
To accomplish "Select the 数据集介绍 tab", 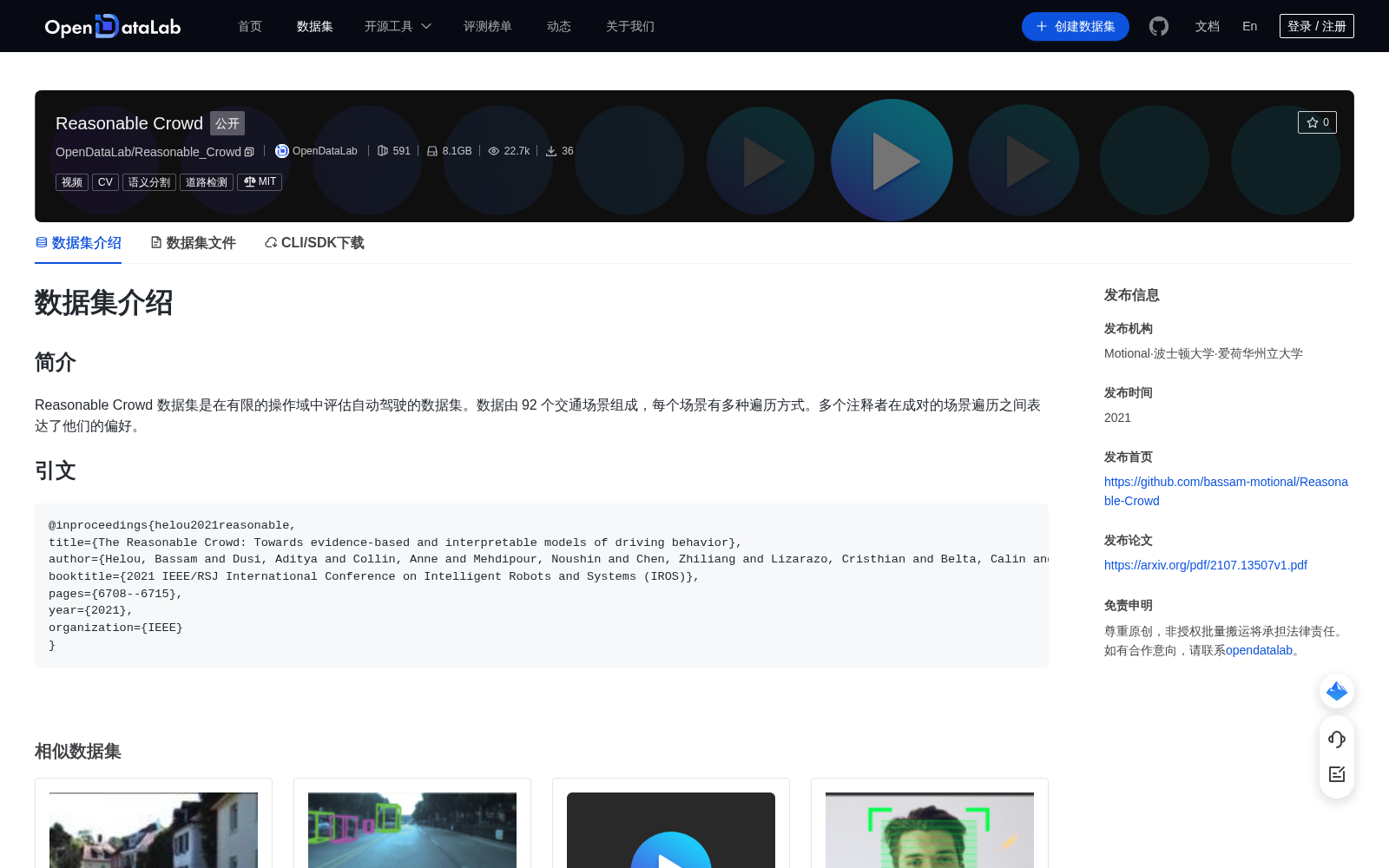I will click(78, 243).
